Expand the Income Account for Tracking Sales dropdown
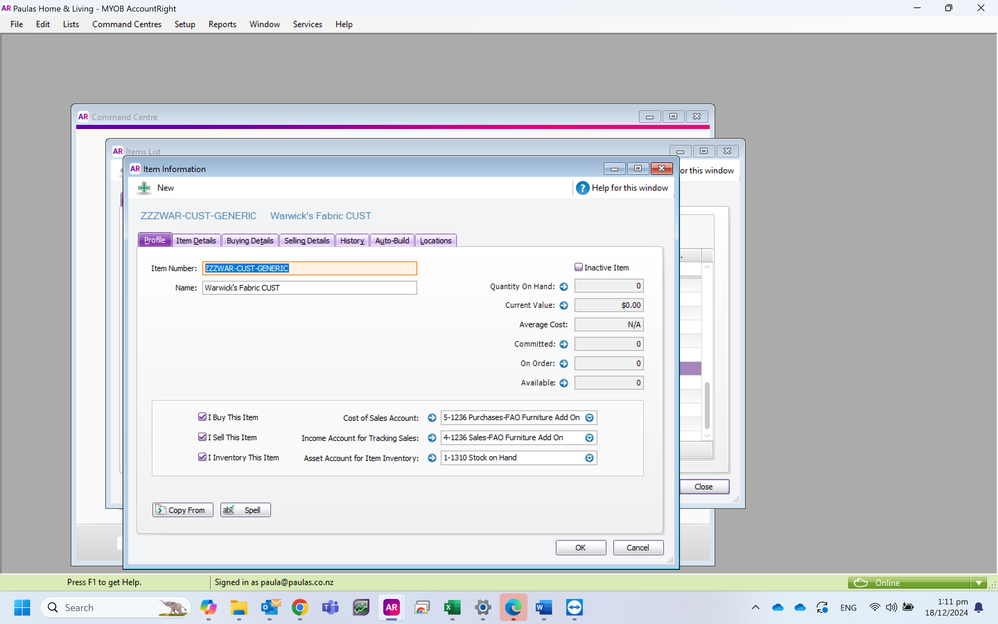Viewport: 998px width, 624px height. point(590,438)
